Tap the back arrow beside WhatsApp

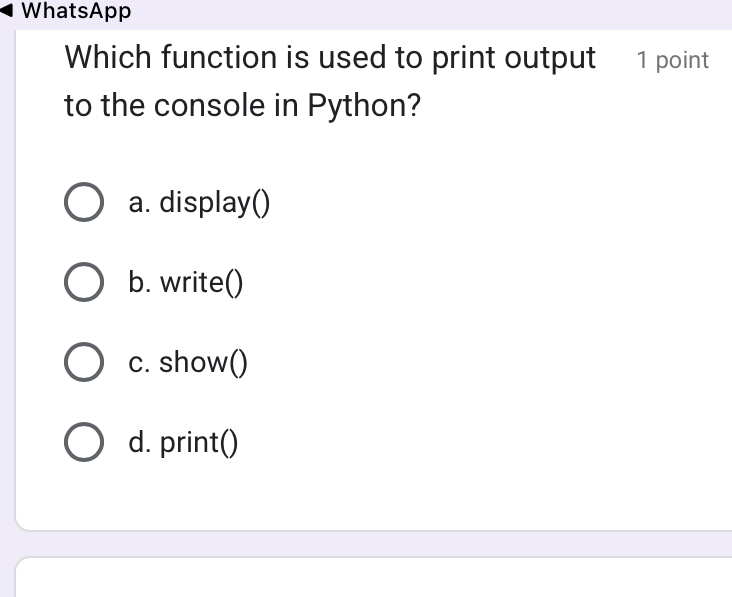pyautogui.click(x=8, y=11)
